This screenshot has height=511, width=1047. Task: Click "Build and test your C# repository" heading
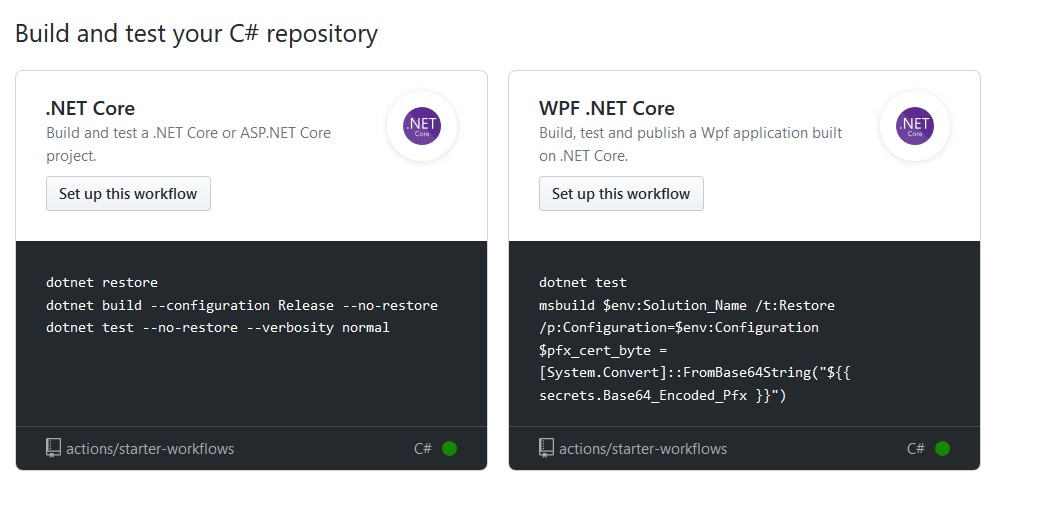[196, 33]
